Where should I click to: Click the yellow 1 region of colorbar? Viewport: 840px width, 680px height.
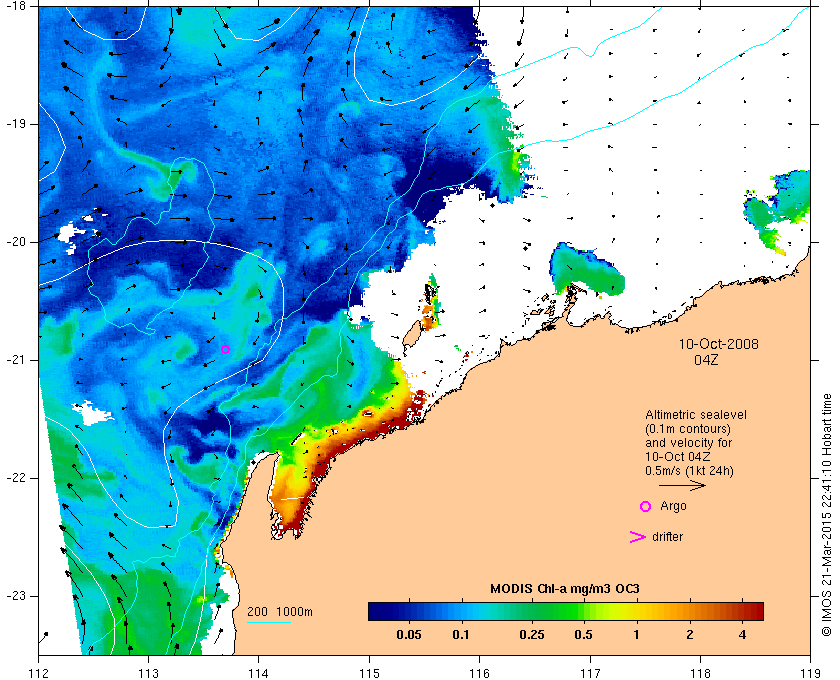pos(636,611)
